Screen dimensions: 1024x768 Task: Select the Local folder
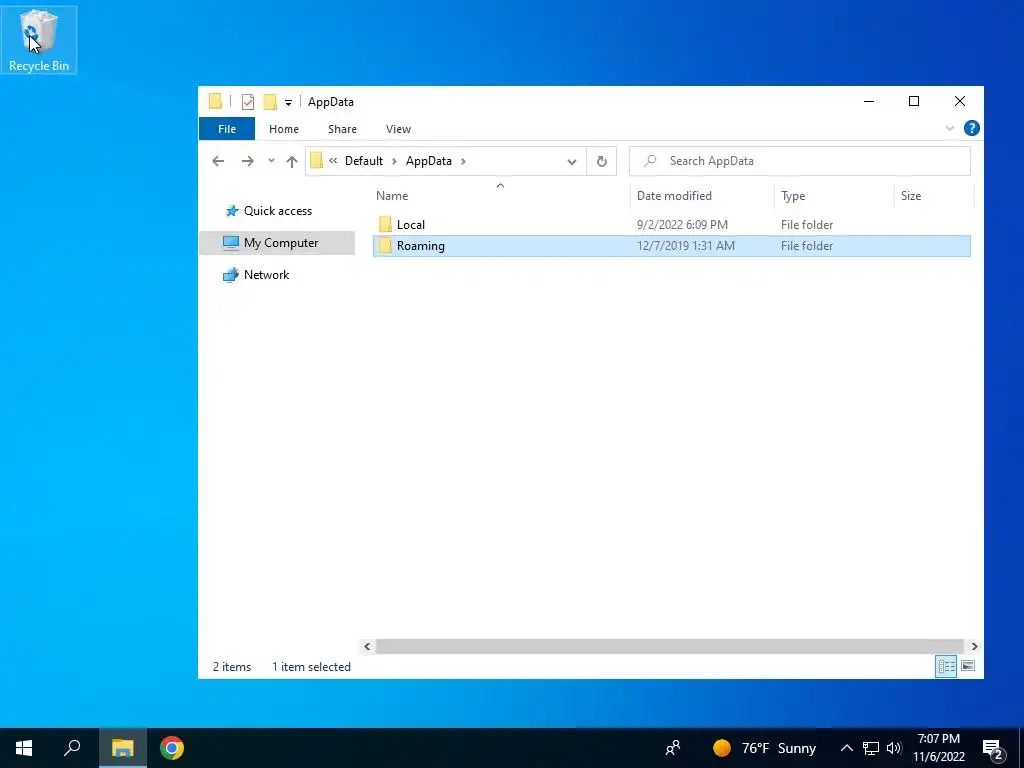point(671,225)
